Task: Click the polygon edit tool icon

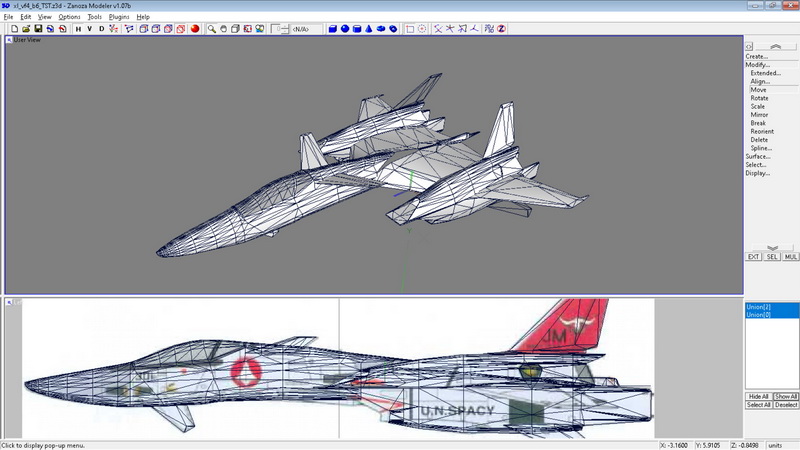Action: 462,29
